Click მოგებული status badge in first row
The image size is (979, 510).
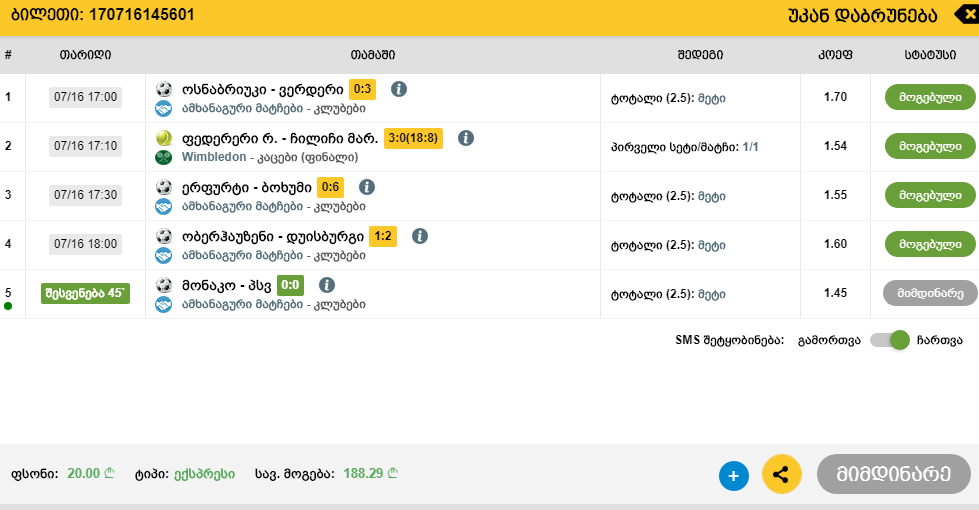click(x=930, y=97)
